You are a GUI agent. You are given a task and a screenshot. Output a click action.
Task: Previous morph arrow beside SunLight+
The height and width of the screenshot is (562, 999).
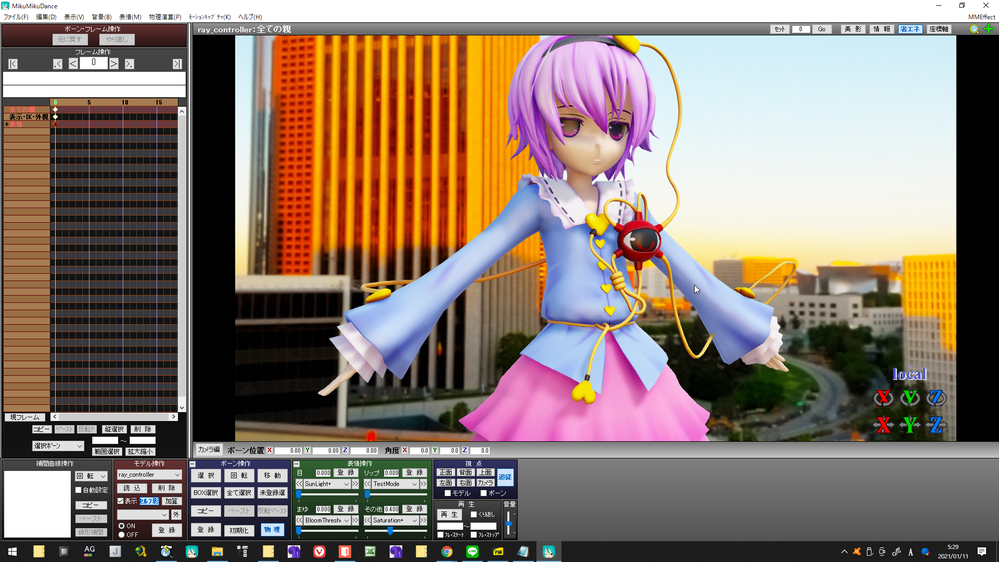coord(299,484)
